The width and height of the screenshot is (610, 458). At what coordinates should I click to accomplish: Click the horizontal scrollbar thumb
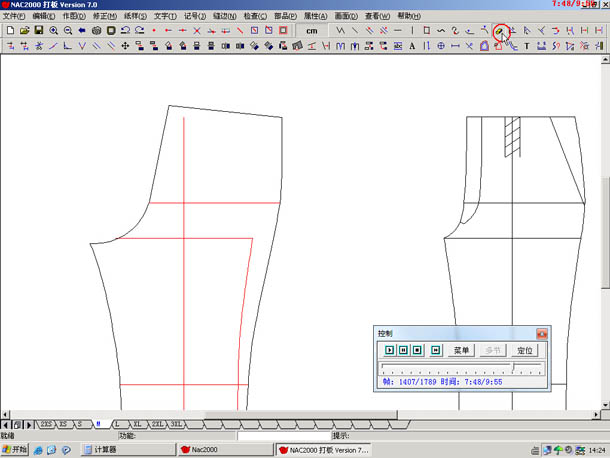click(x=301, y=415)
